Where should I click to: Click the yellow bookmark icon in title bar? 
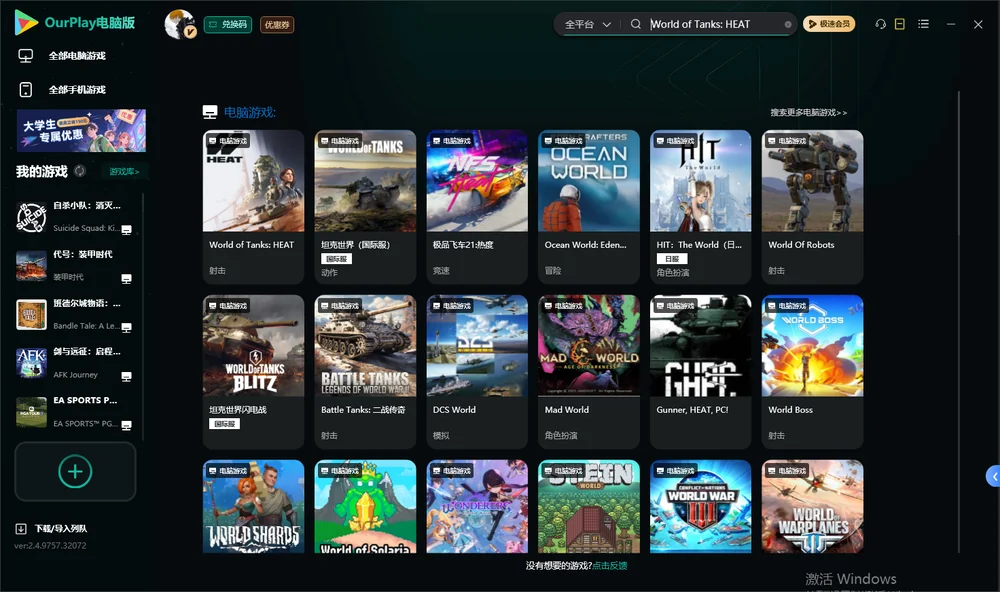point(900,24)
